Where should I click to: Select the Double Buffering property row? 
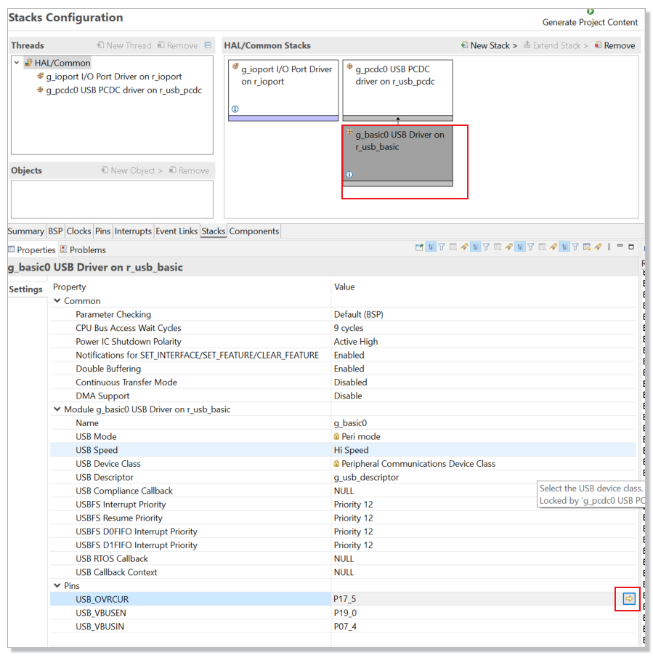pos(343,369)
